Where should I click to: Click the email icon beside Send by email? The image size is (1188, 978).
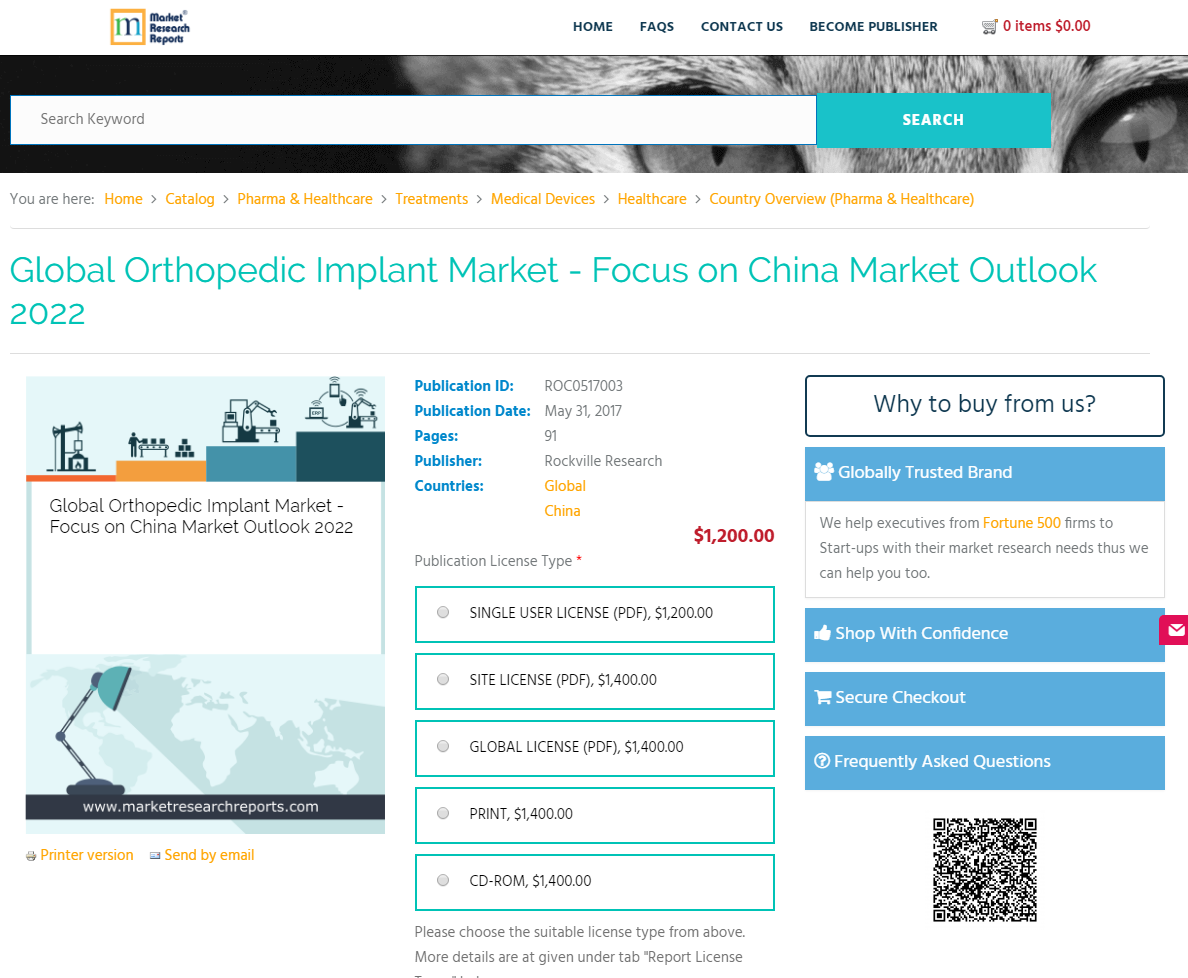[x=155, y=855]
